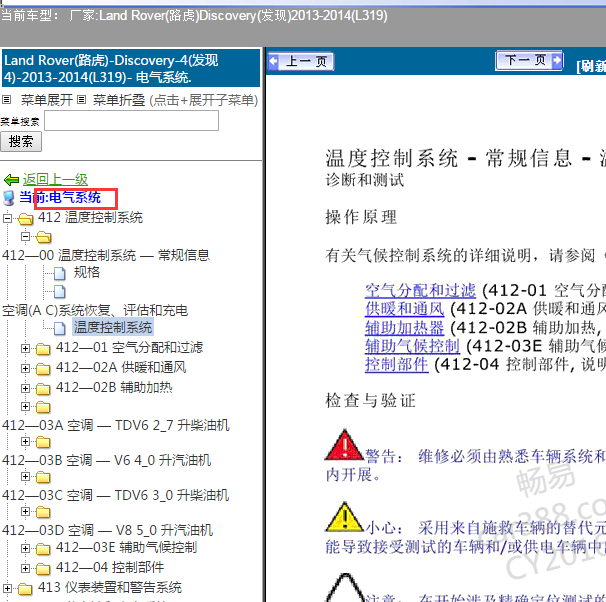606x602 pixels.
Task: Click the green back arrow icon
Action: tap(11, 180)
